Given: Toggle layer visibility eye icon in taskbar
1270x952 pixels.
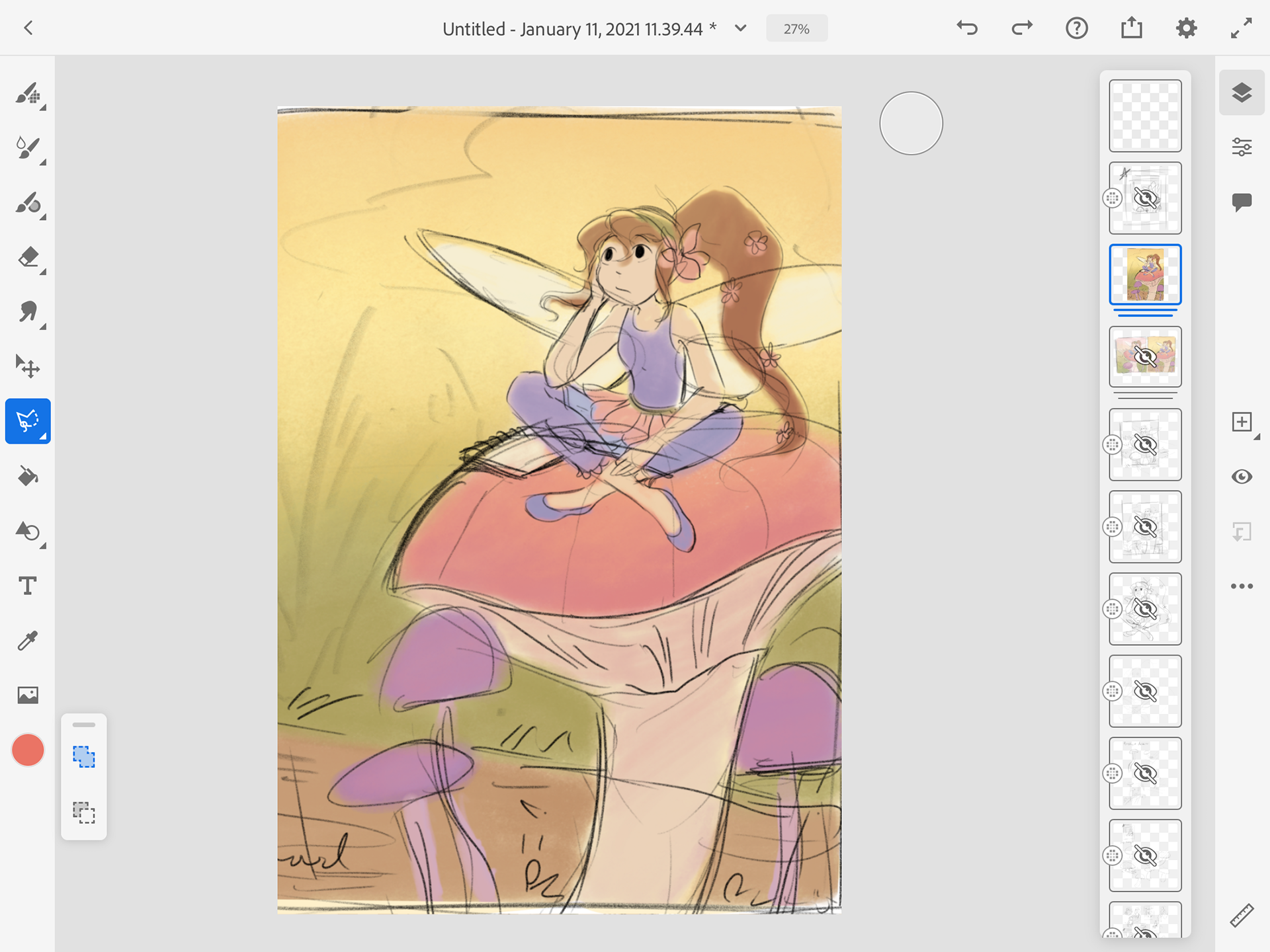Looking at the screenshot, I should click(x=1242, y=477).
